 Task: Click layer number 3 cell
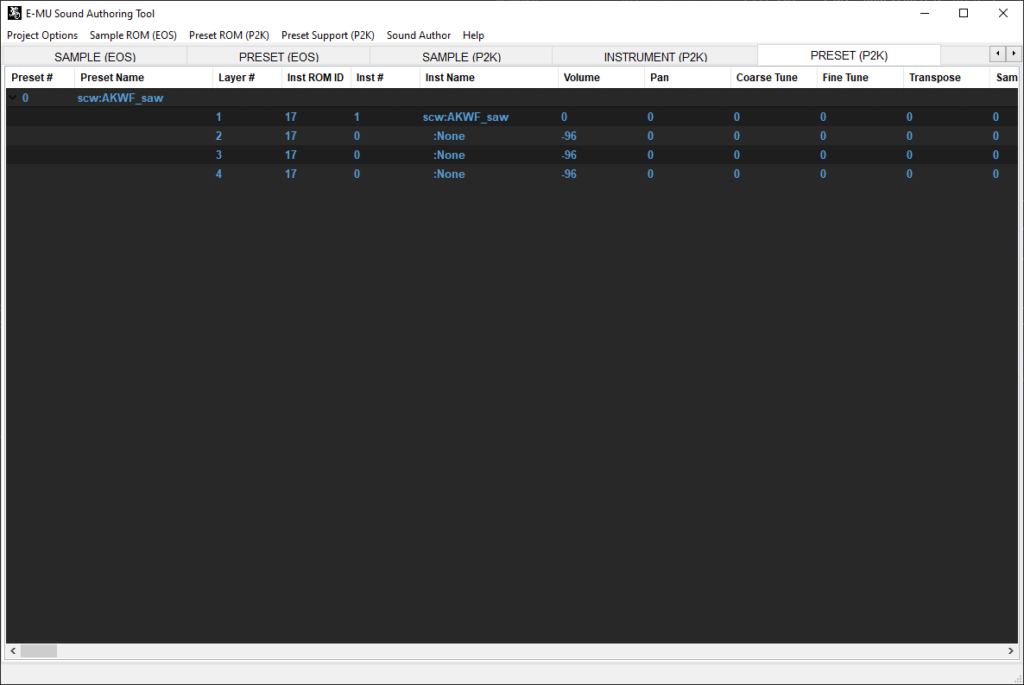219,155
